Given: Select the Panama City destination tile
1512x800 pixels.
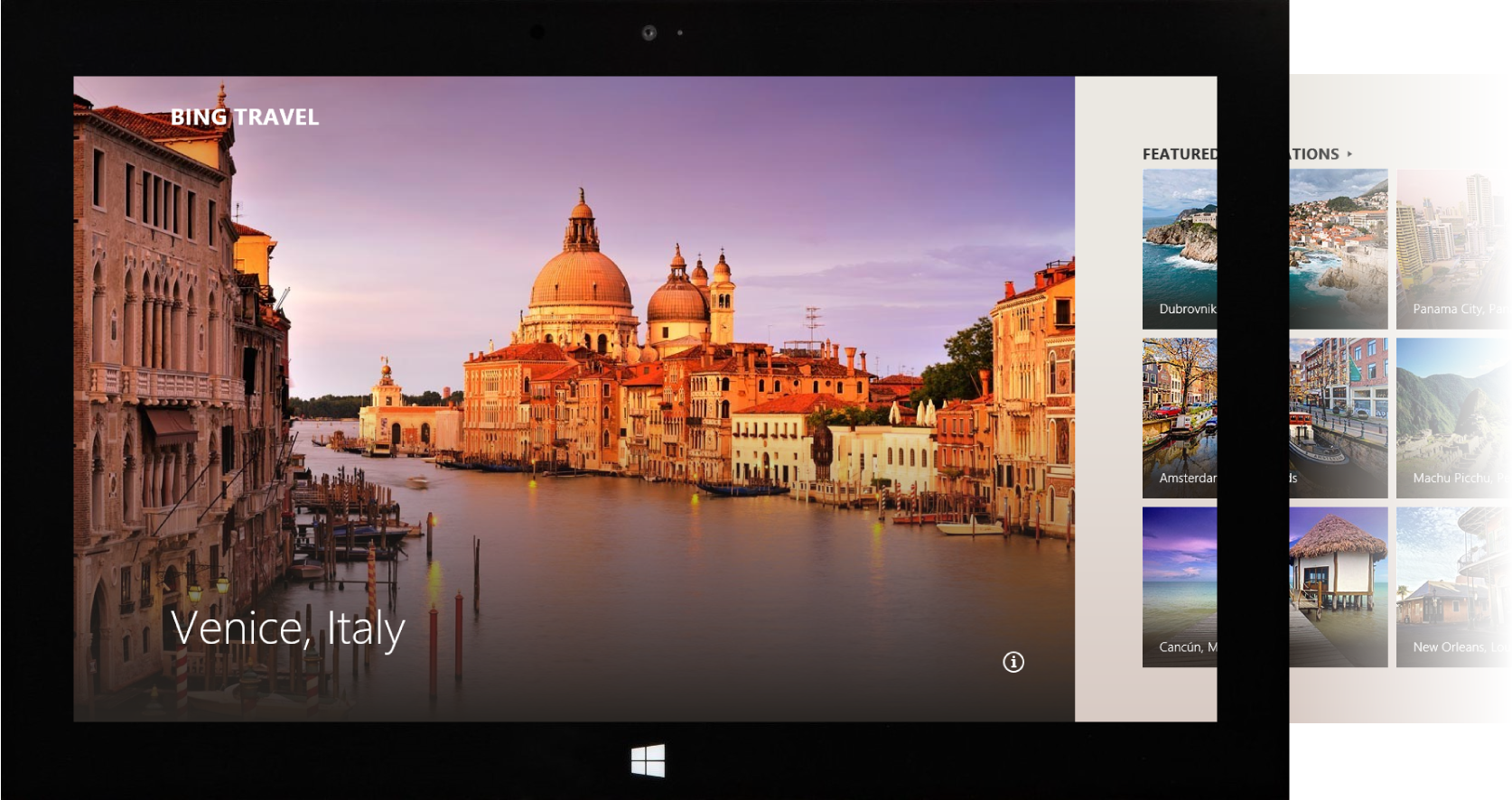Looking at the screenshot, I should pyautogui.click(x=1451, y=244).
